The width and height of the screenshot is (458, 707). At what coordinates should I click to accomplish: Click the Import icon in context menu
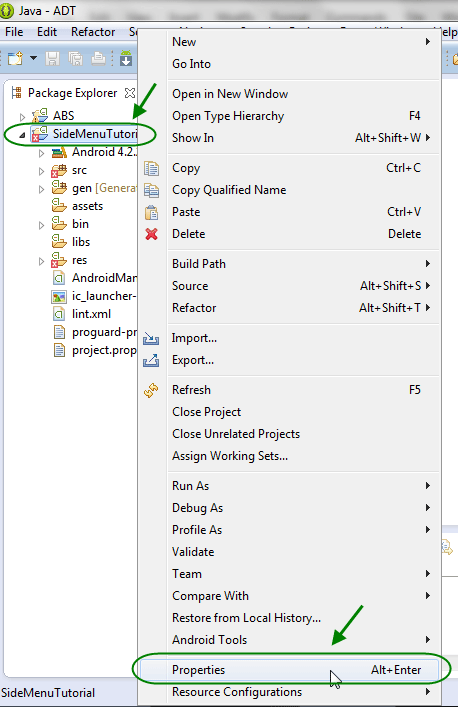151,338
